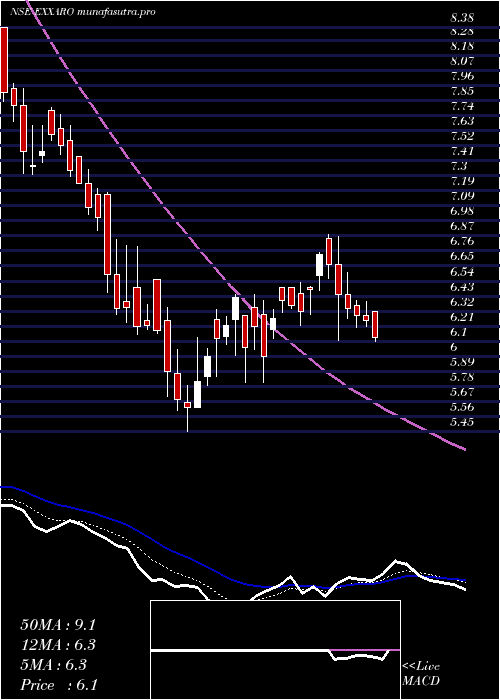Screen dimensions: 500x700
Task: Click the 5.67 price axis label
Action: tap(462, 392)
